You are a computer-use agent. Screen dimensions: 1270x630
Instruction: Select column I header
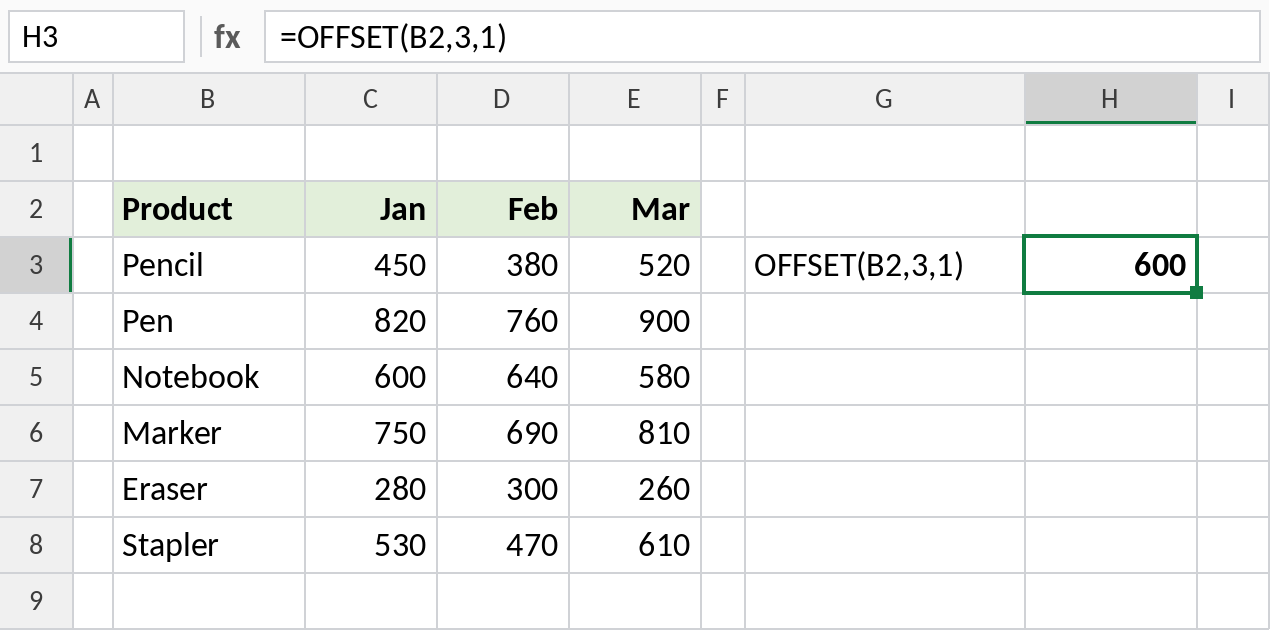click(x=1233, y=98)
